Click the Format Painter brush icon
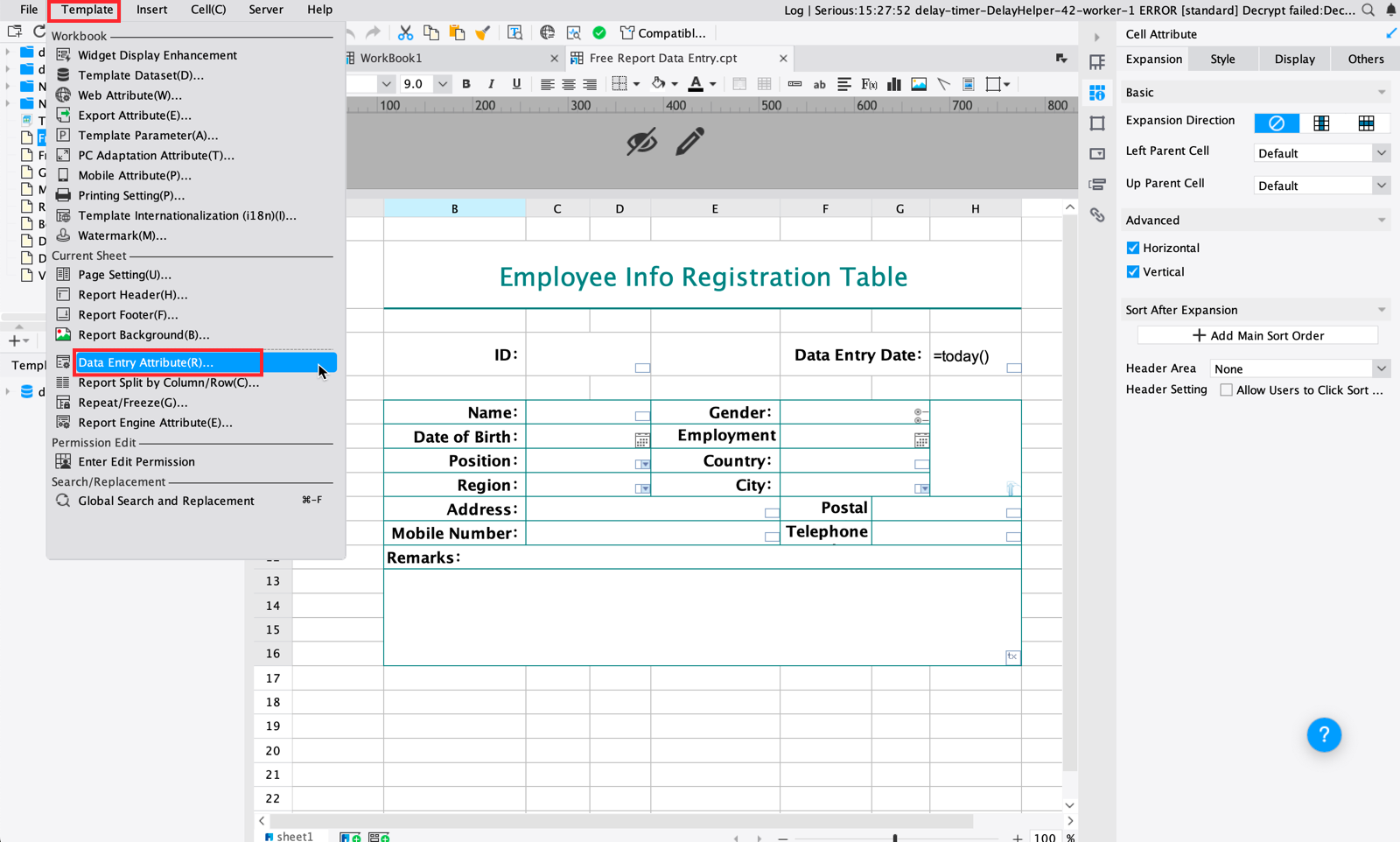 coord(482,33)
